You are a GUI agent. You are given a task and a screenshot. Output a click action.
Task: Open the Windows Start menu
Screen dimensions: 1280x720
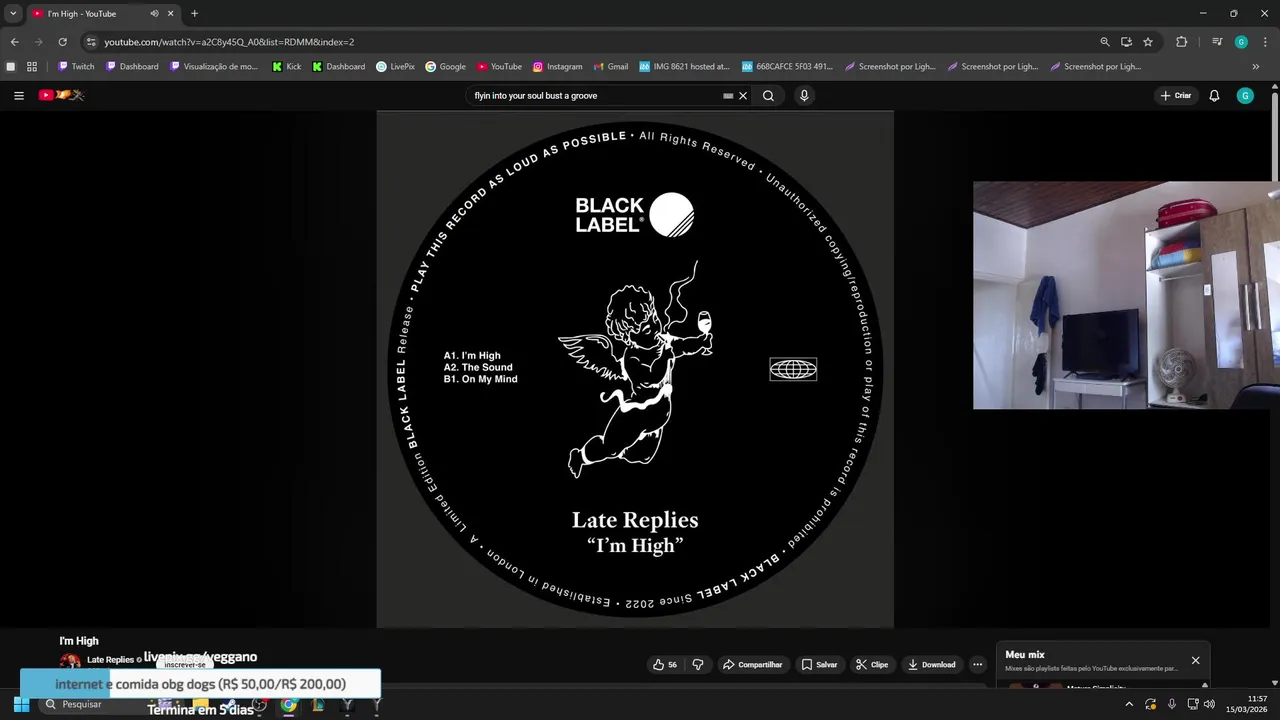[x=21, y=704]
